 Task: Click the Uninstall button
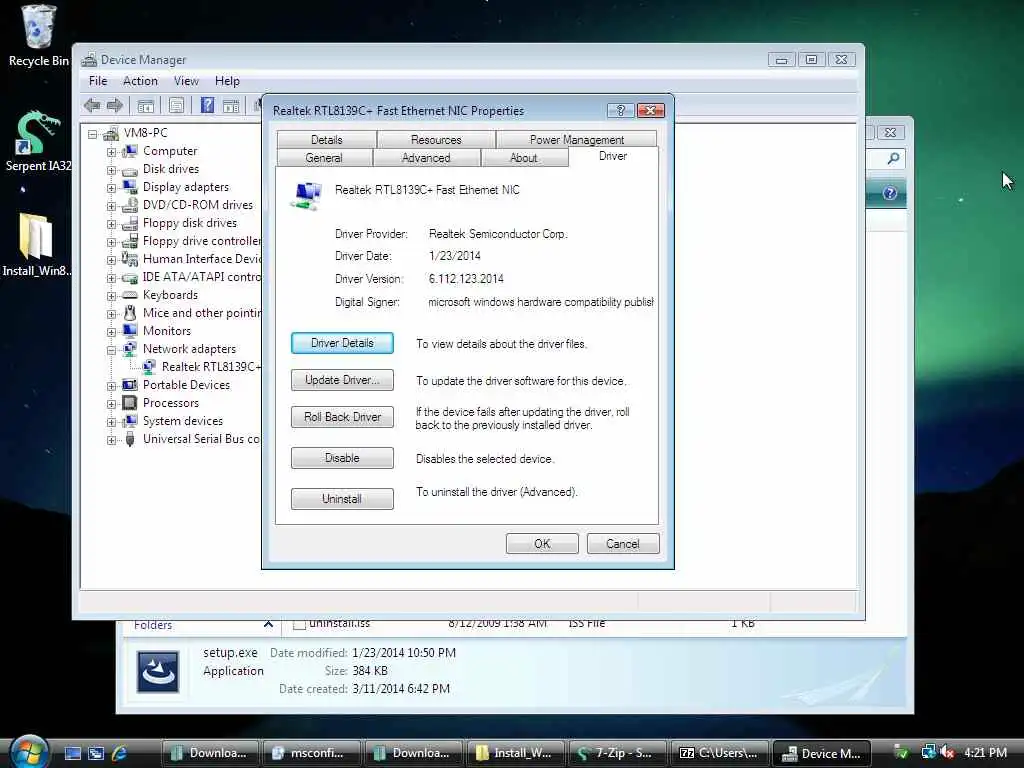point(342,499)
